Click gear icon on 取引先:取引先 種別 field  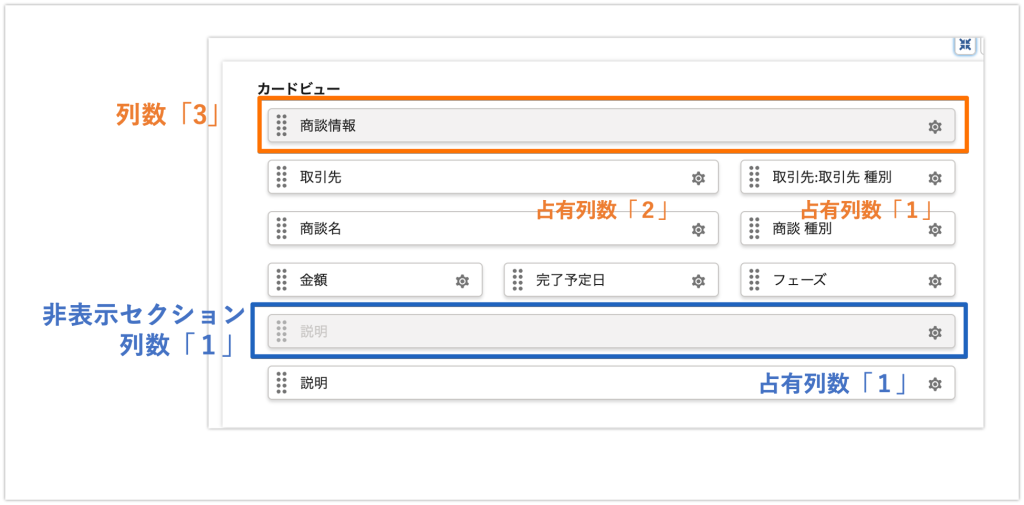tap(935, 178)
